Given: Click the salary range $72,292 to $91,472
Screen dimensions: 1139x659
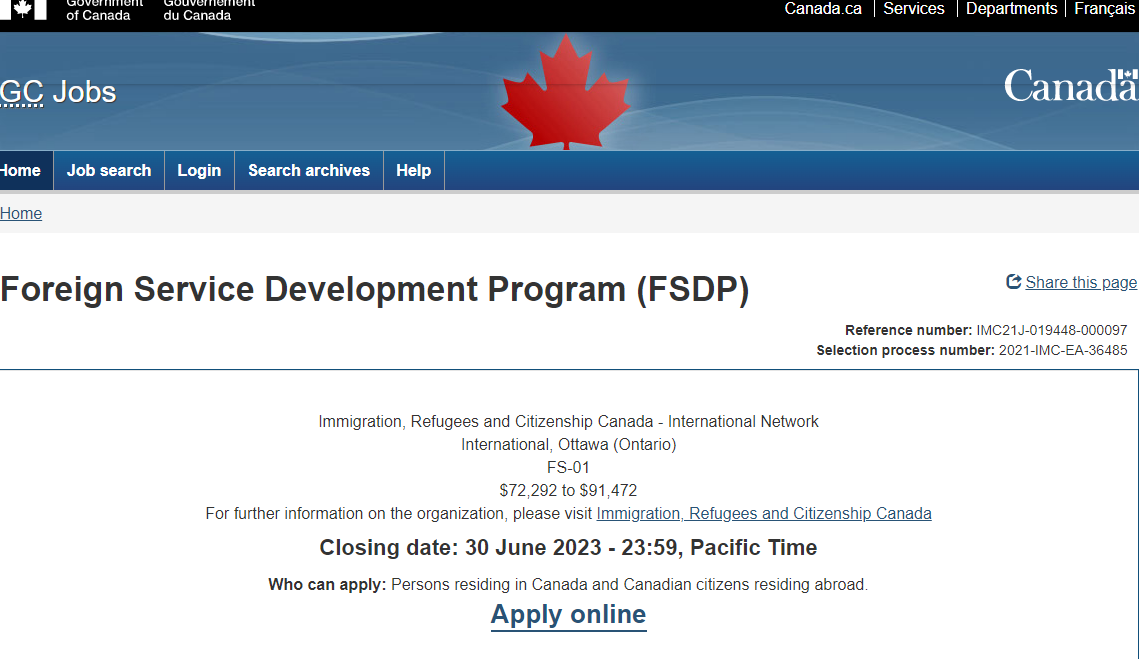Looking at the screenshot, I should point(568,490).
